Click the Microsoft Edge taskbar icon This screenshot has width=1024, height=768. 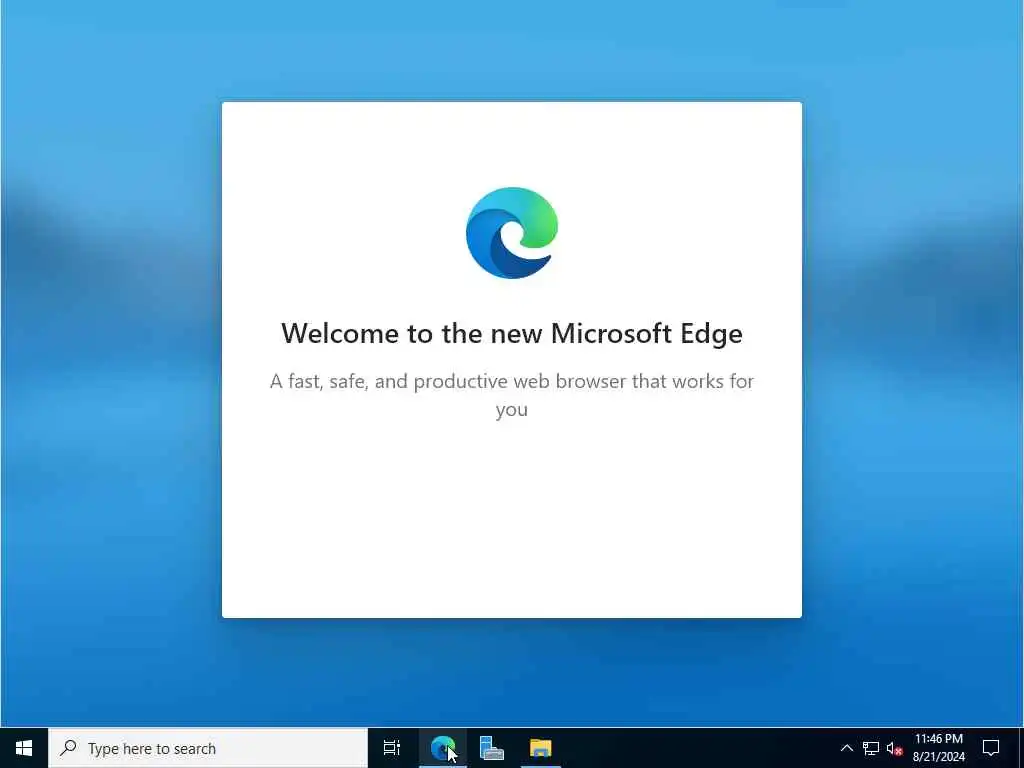point(443,748)
